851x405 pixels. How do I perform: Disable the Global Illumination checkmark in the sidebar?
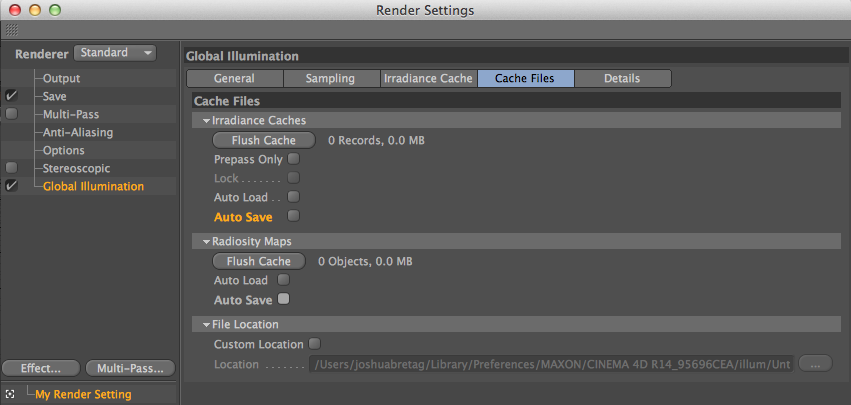(11, 186)
